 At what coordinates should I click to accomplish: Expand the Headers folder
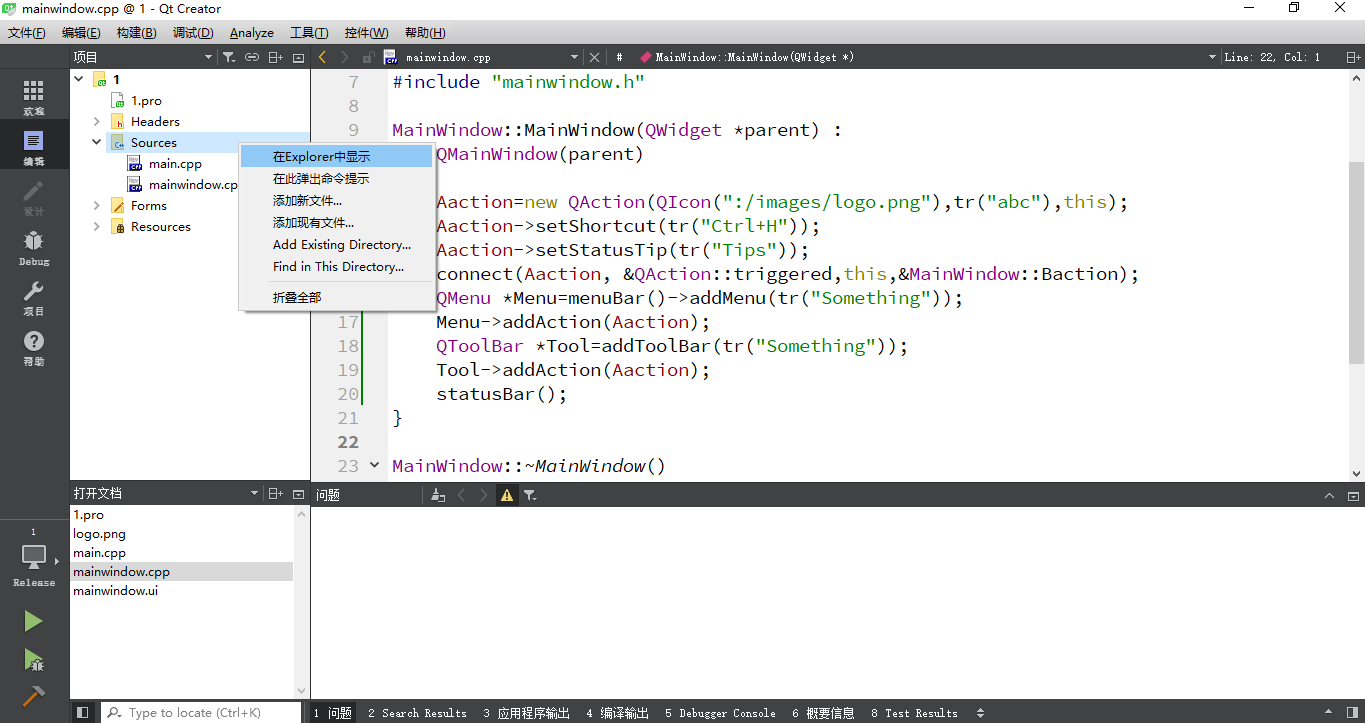click(x=97, y=121)
